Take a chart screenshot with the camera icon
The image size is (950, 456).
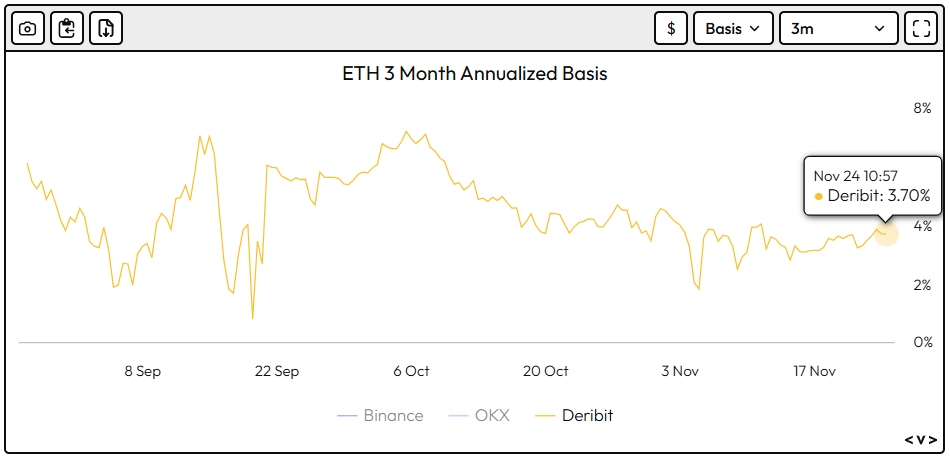(x=28, y=28)
